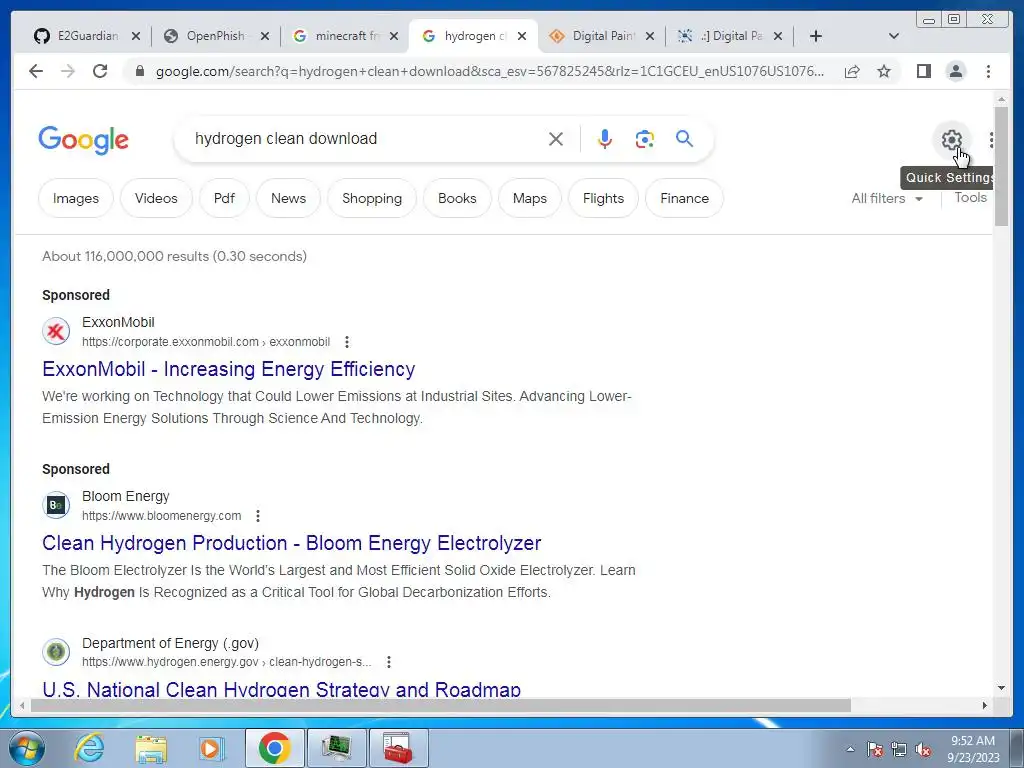Click the browser address bar URL
This screenshot has height=768, width=1024.
click(490, 71)
